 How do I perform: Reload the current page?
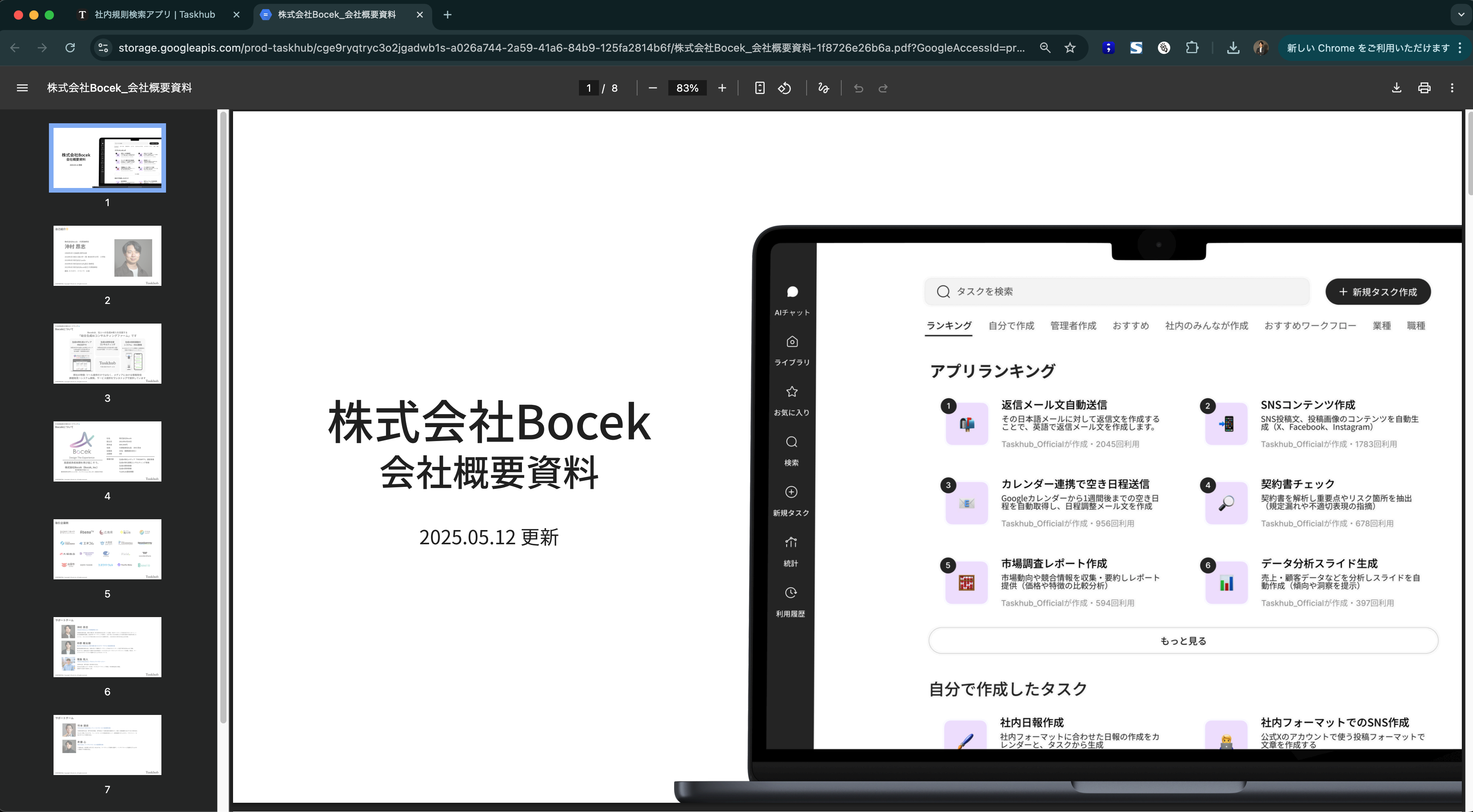pyautogui.click(x=70, y=48)
